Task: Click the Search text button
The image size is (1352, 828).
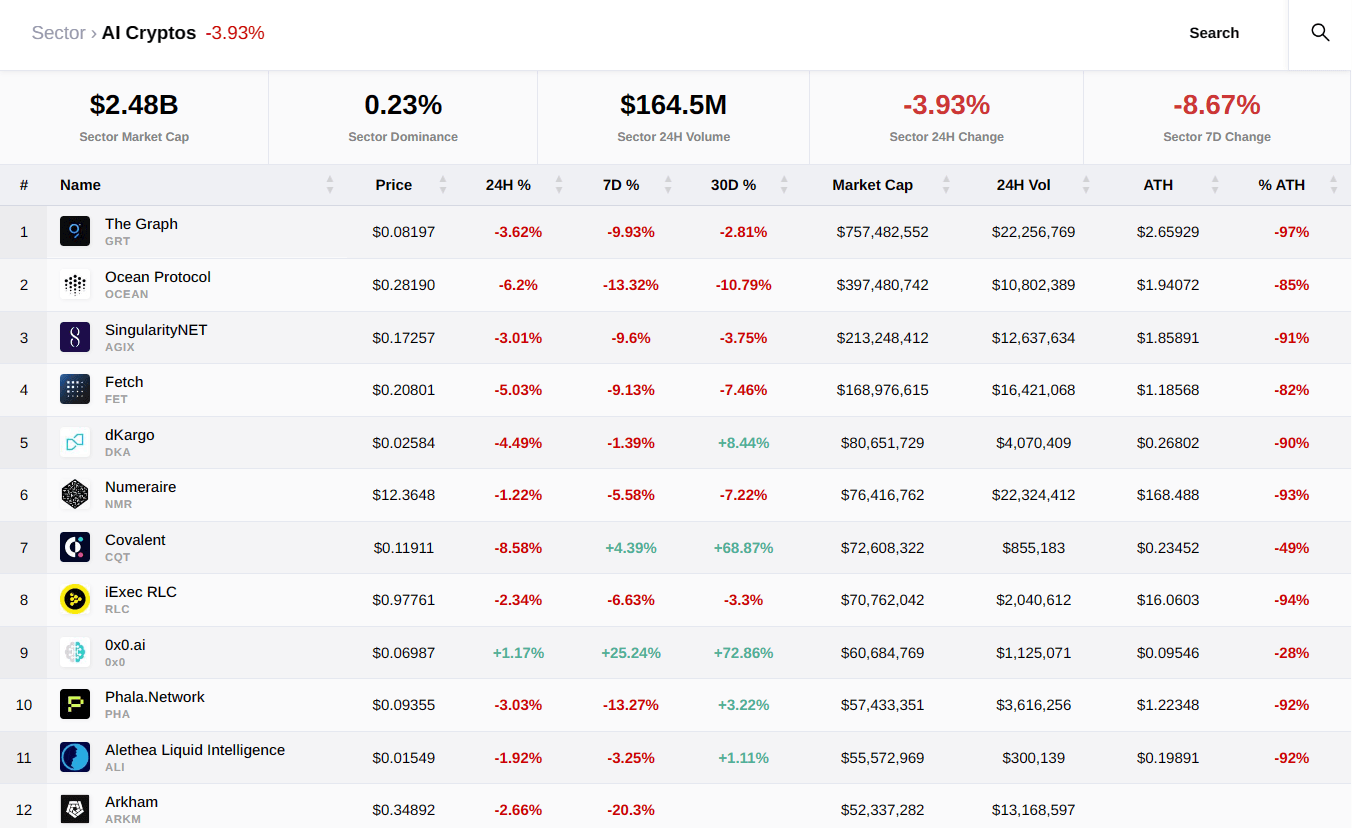Action: tap(1213, 32)
